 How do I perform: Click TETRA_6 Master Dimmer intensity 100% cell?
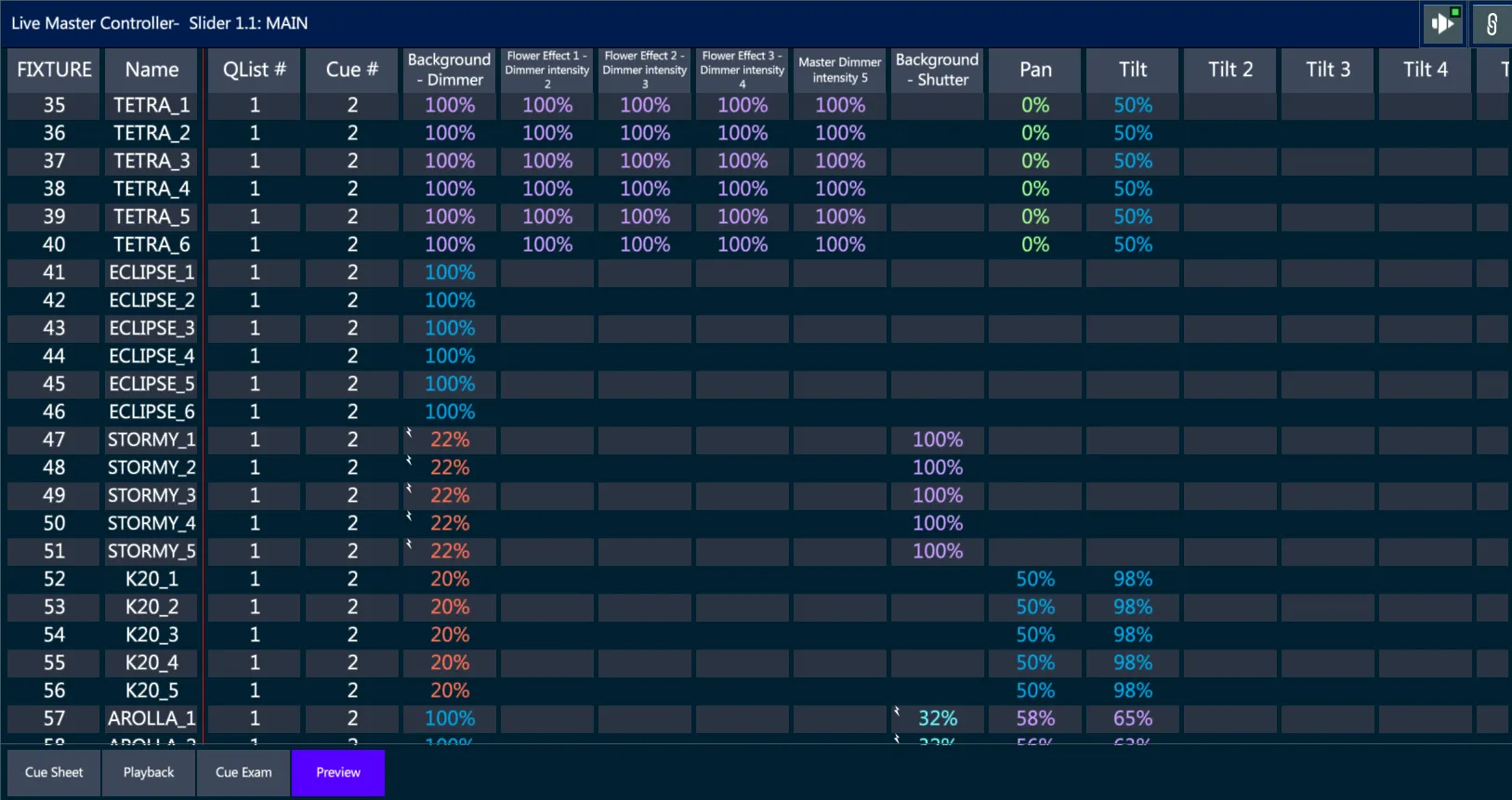[x=840, y=244]
